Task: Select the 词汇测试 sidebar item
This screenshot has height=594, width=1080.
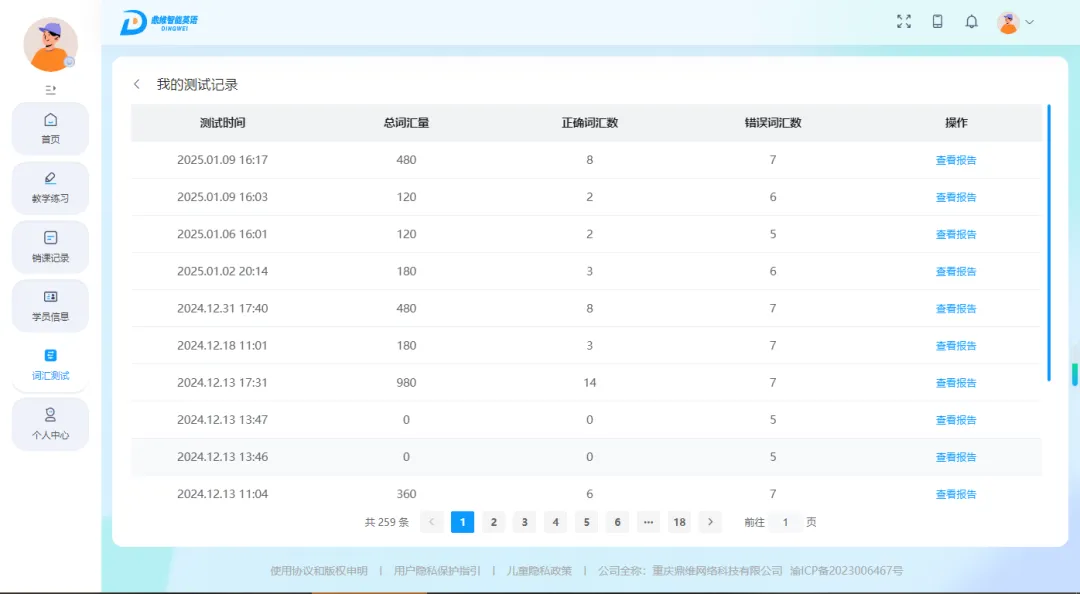Action: (50, 364)
